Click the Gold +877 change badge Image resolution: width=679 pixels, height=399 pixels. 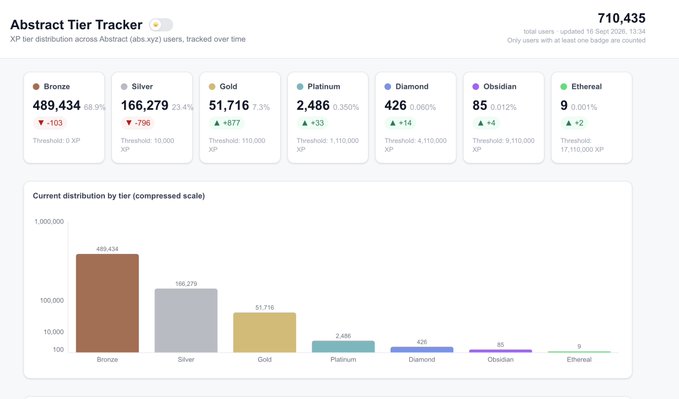coord(227,123)
